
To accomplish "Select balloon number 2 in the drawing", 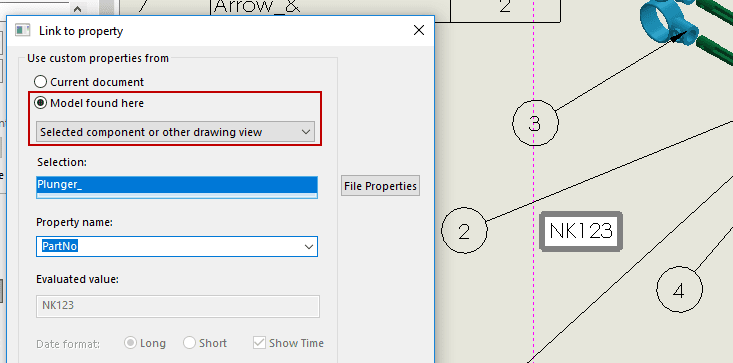I will click(x=464, y=230).
